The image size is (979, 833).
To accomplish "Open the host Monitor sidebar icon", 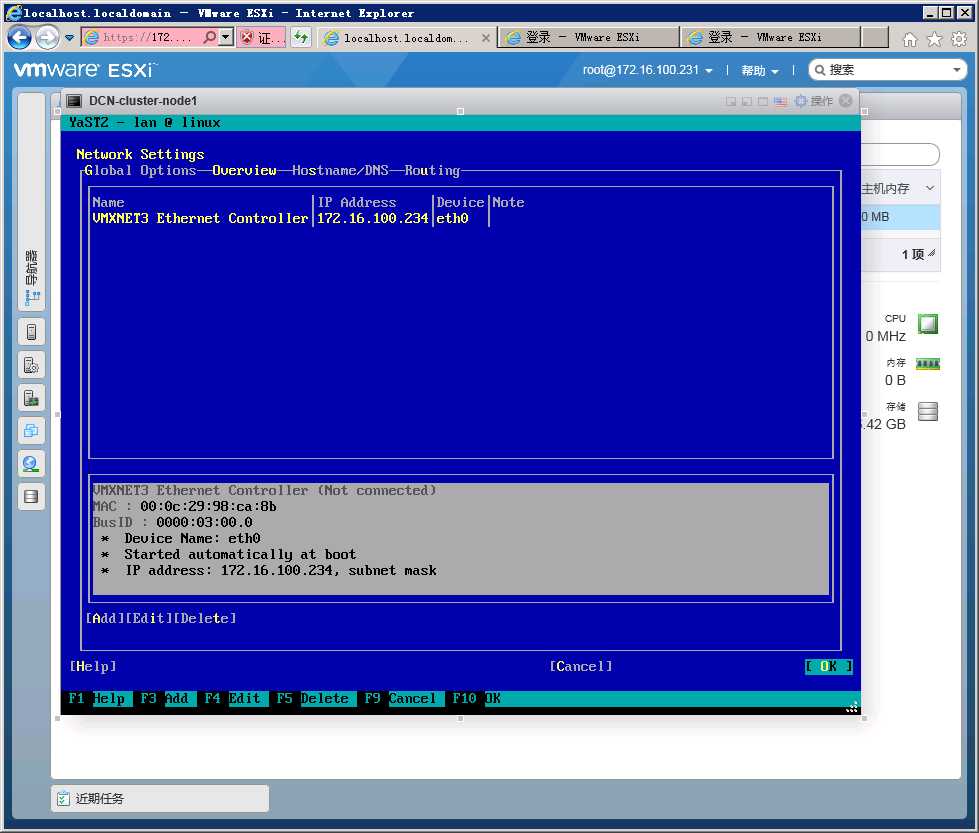I will pos(31,398).
